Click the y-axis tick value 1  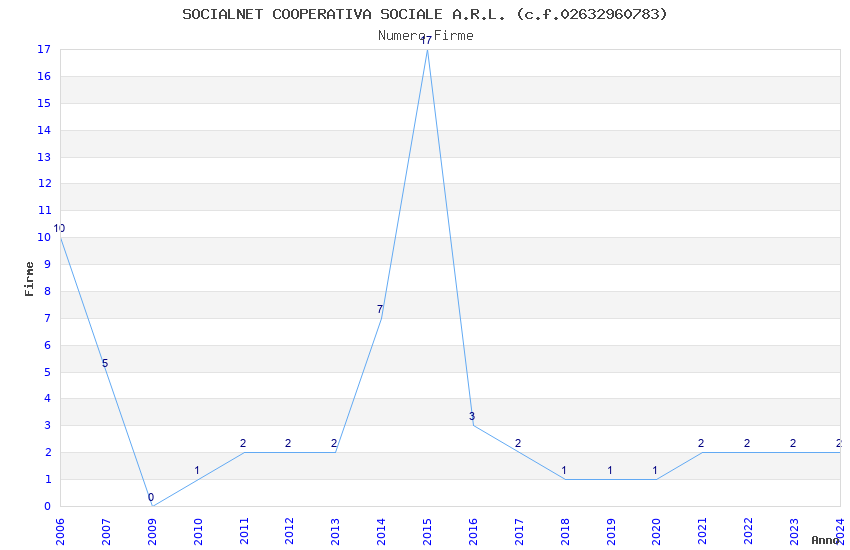(48, 480)
